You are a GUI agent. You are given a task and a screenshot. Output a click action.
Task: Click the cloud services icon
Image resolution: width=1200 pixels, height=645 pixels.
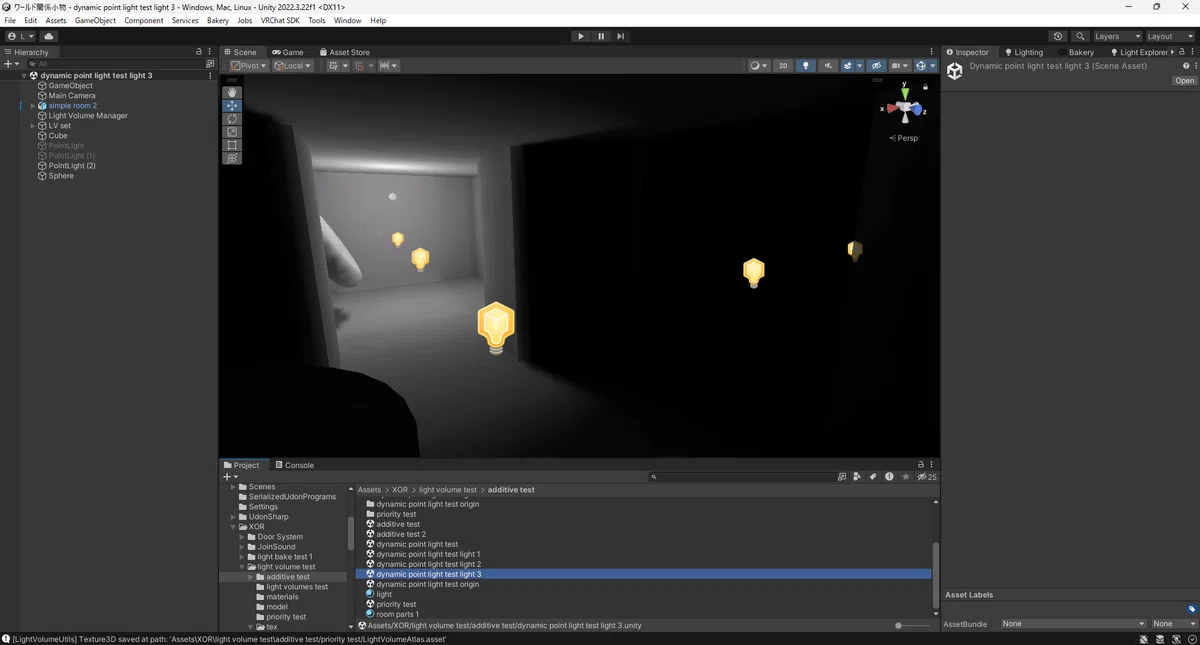click(48, 36)
